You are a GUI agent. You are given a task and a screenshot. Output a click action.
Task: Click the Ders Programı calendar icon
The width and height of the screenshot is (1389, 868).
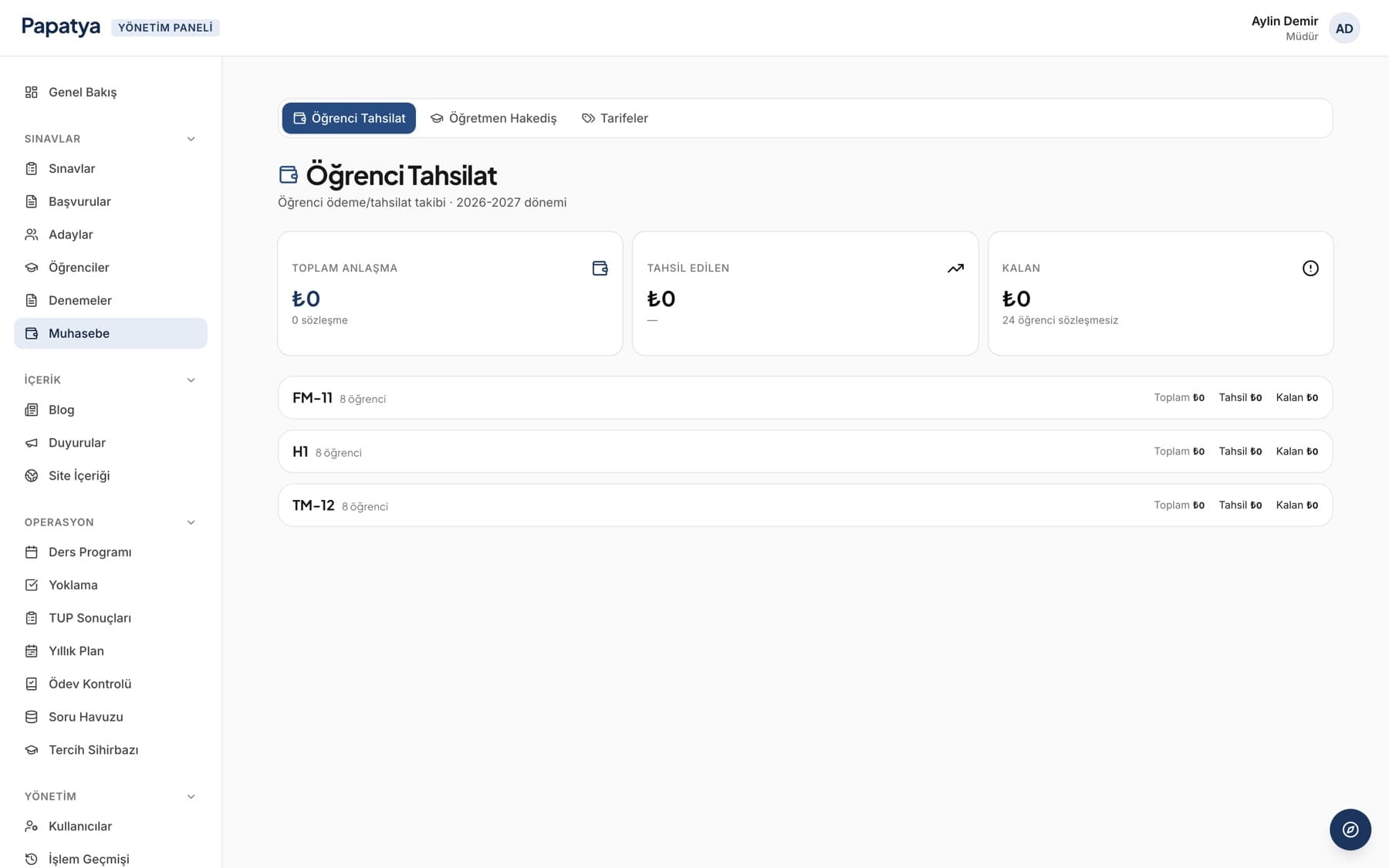pyautogui.click(x=32, y=552)
